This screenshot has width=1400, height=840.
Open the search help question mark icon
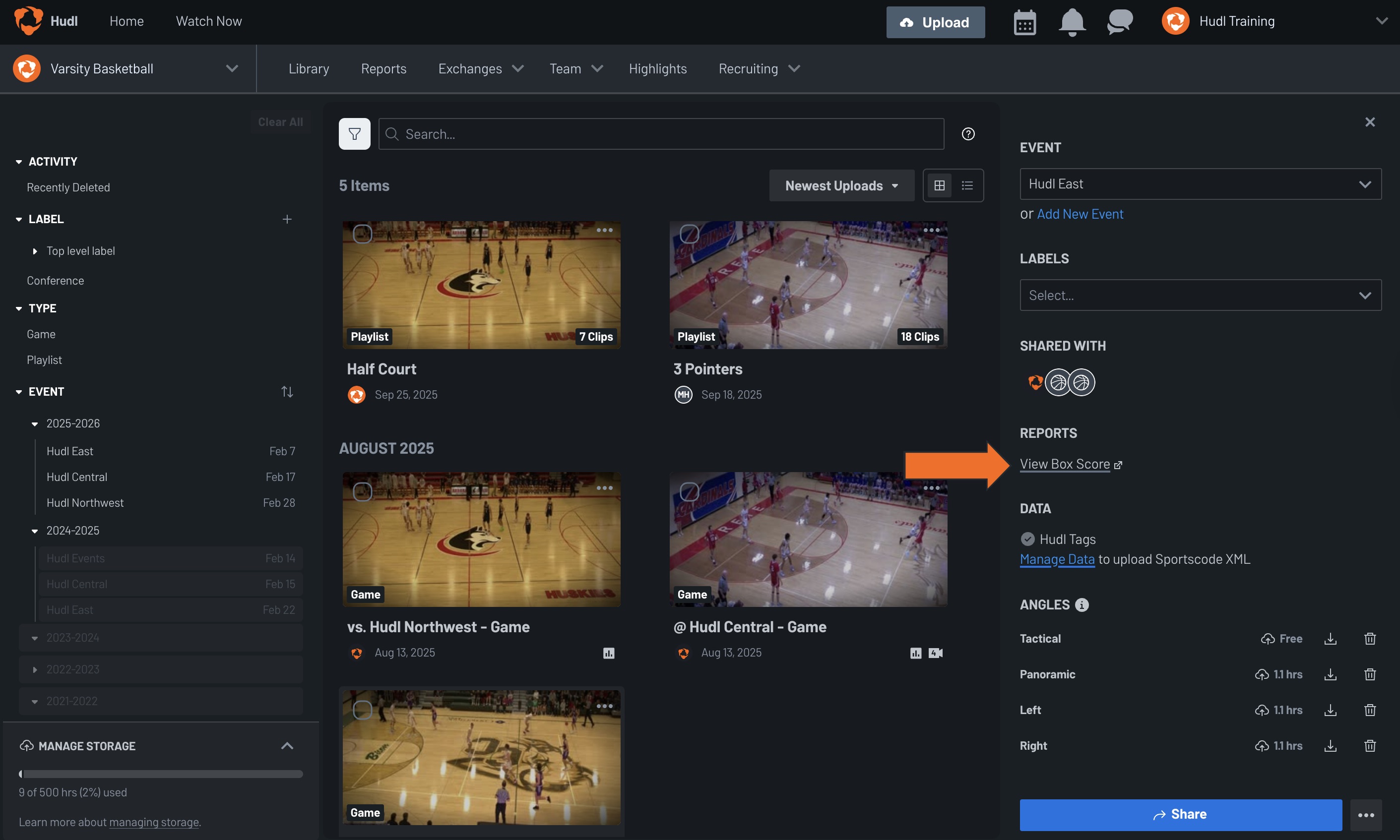(968, 134)
